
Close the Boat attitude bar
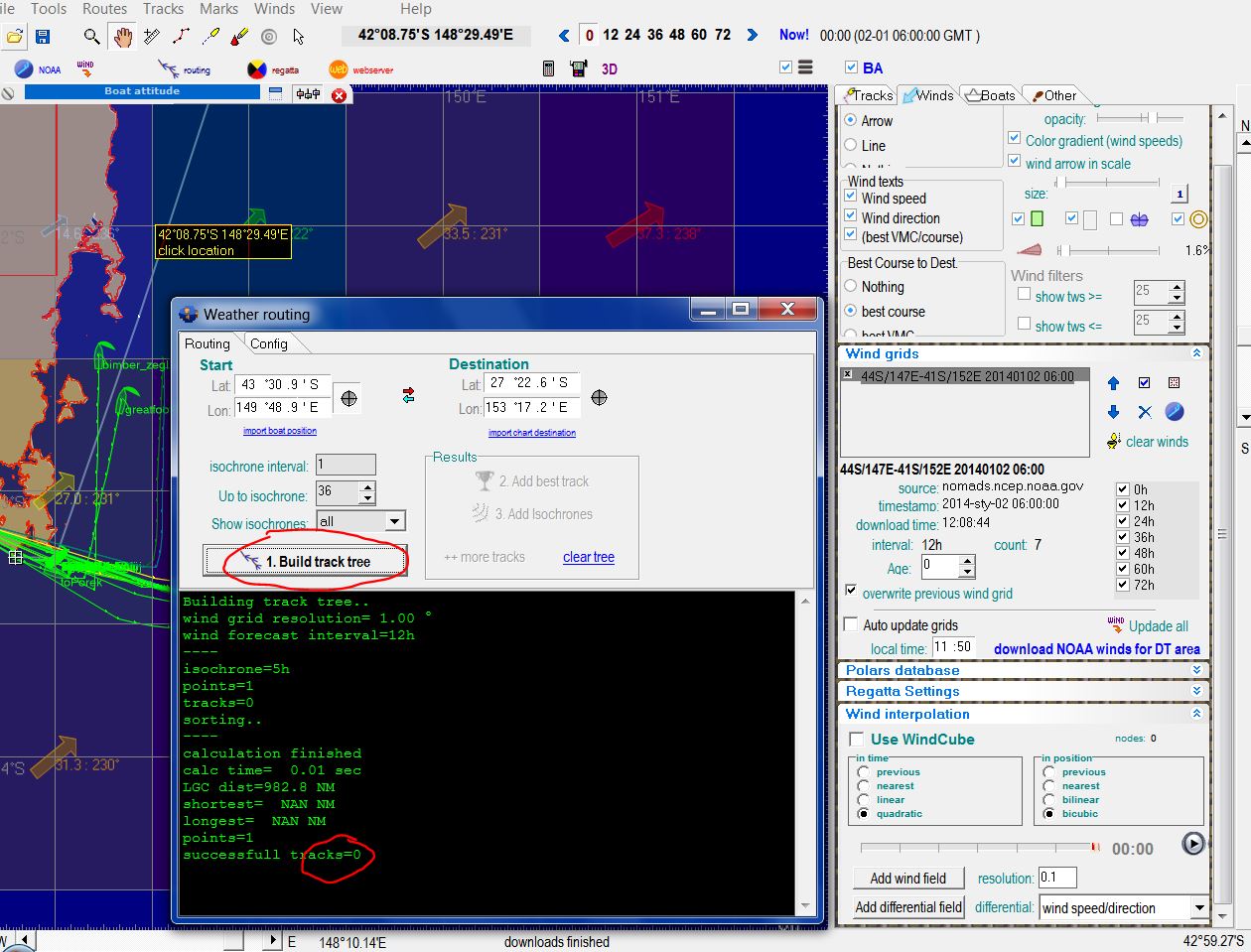(339, 95)
